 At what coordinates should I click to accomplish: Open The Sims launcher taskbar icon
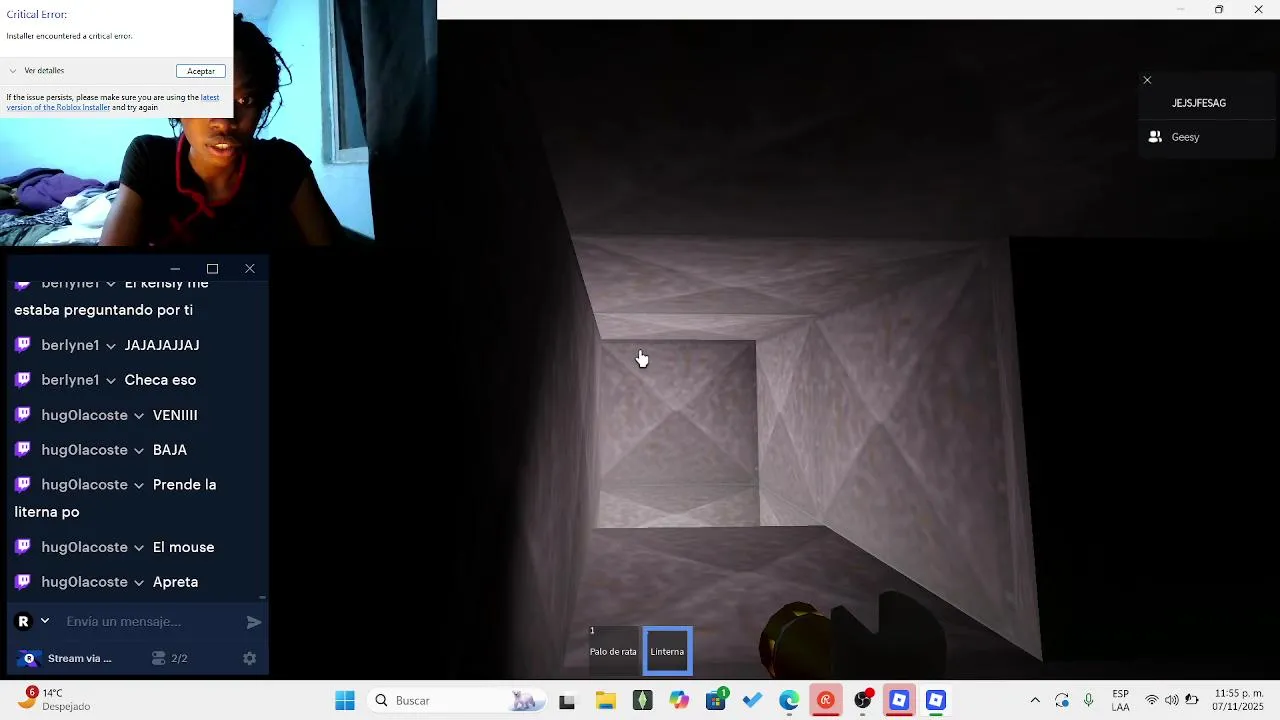[642, 701]
